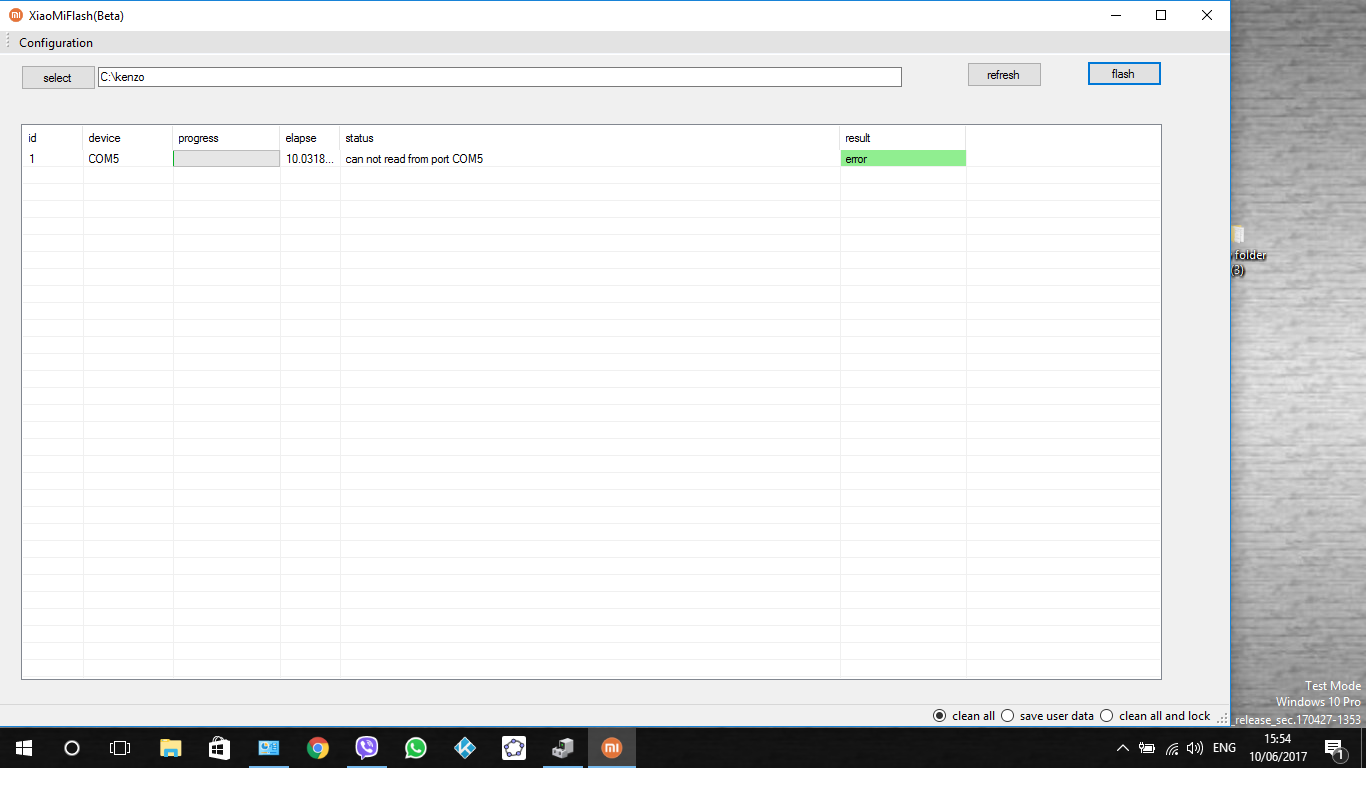This screenshot has width=1366, height=812.
Task: Open WhatsApp from the taskbar
Action: (416, 748)
